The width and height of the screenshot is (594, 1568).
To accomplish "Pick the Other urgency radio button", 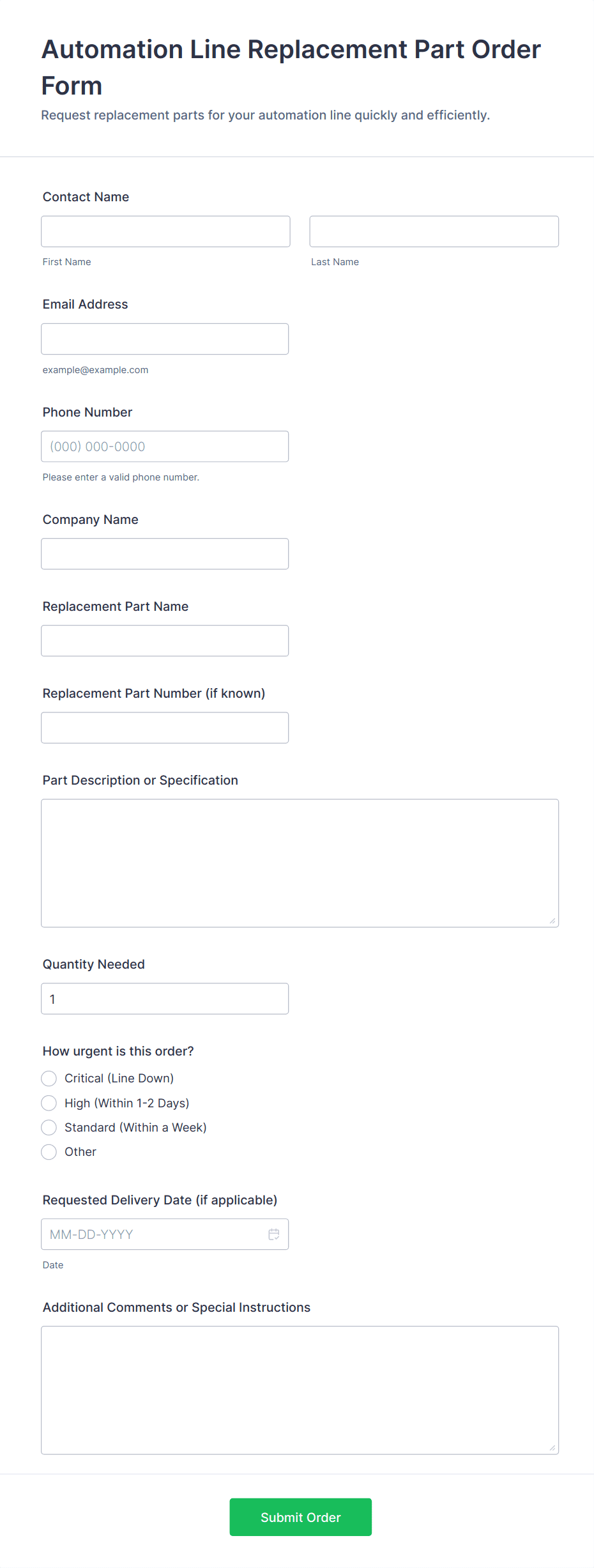I will pyautogui.click(x=49, y=1152).
